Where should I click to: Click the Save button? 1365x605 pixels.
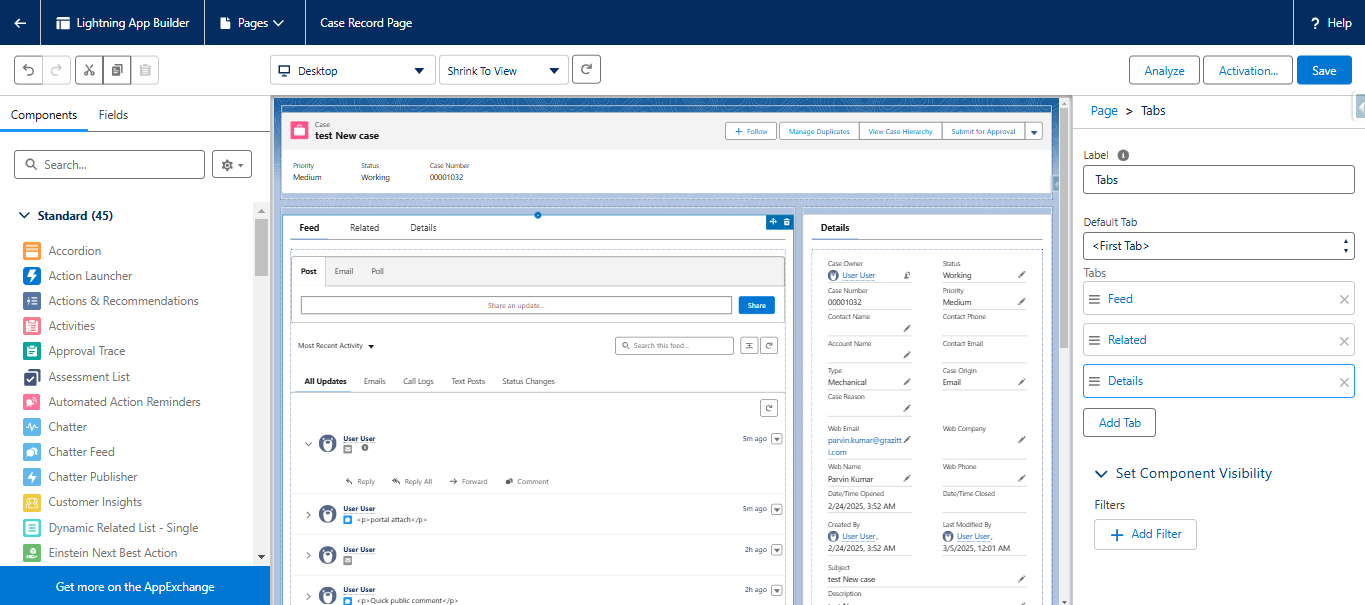tap(1324, 70)
